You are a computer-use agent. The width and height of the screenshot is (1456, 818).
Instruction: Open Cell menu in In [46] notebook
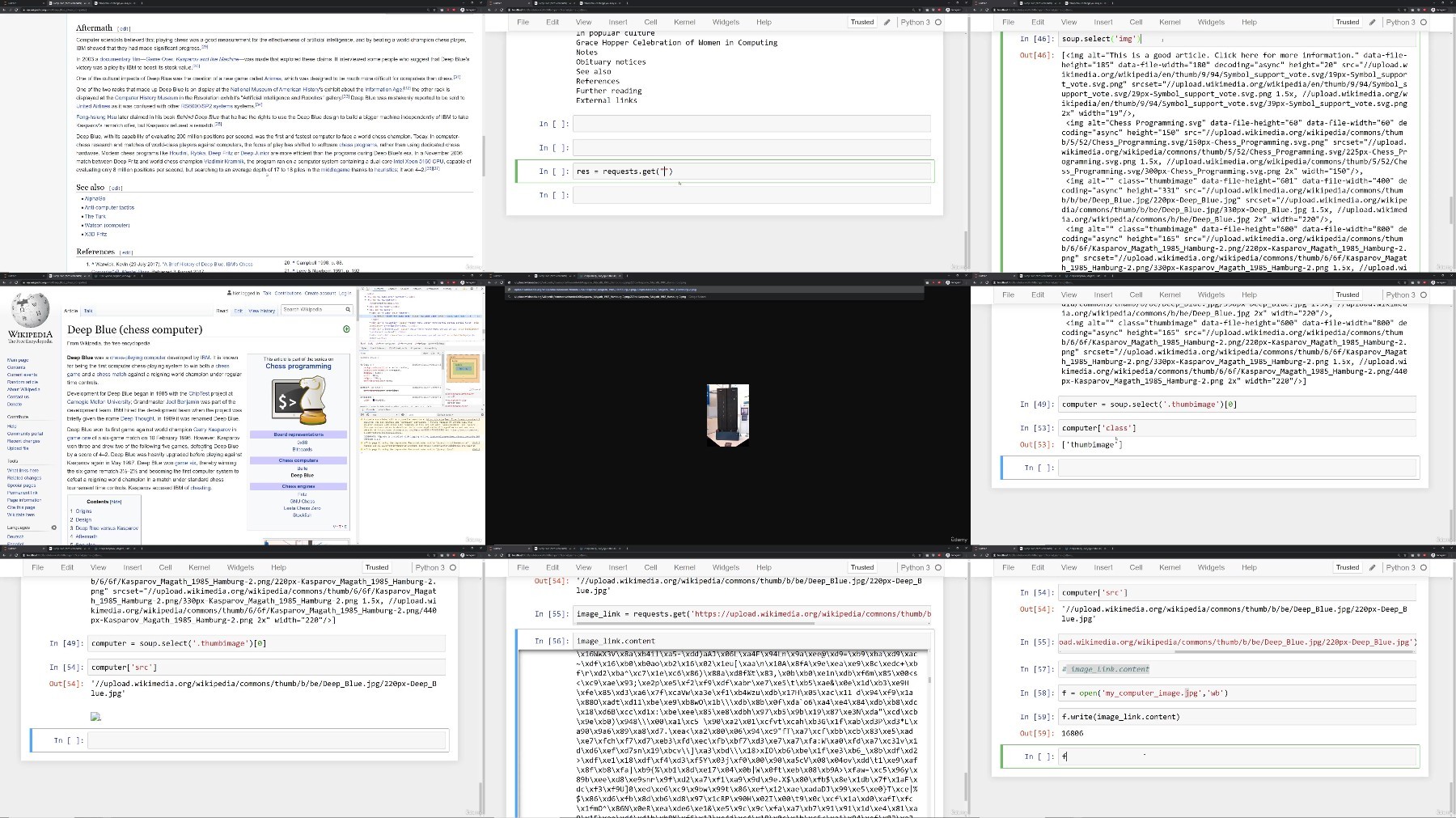click(x=1136, y=23)
